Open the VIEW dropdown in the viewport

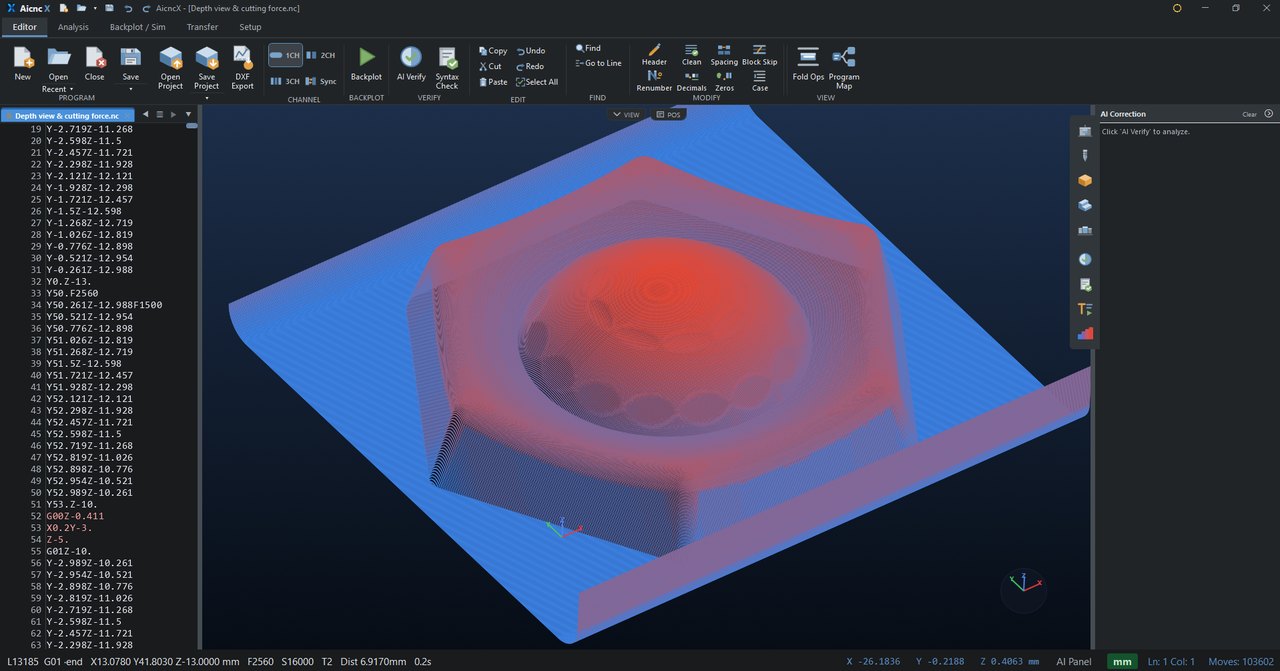tap(626, 115)
